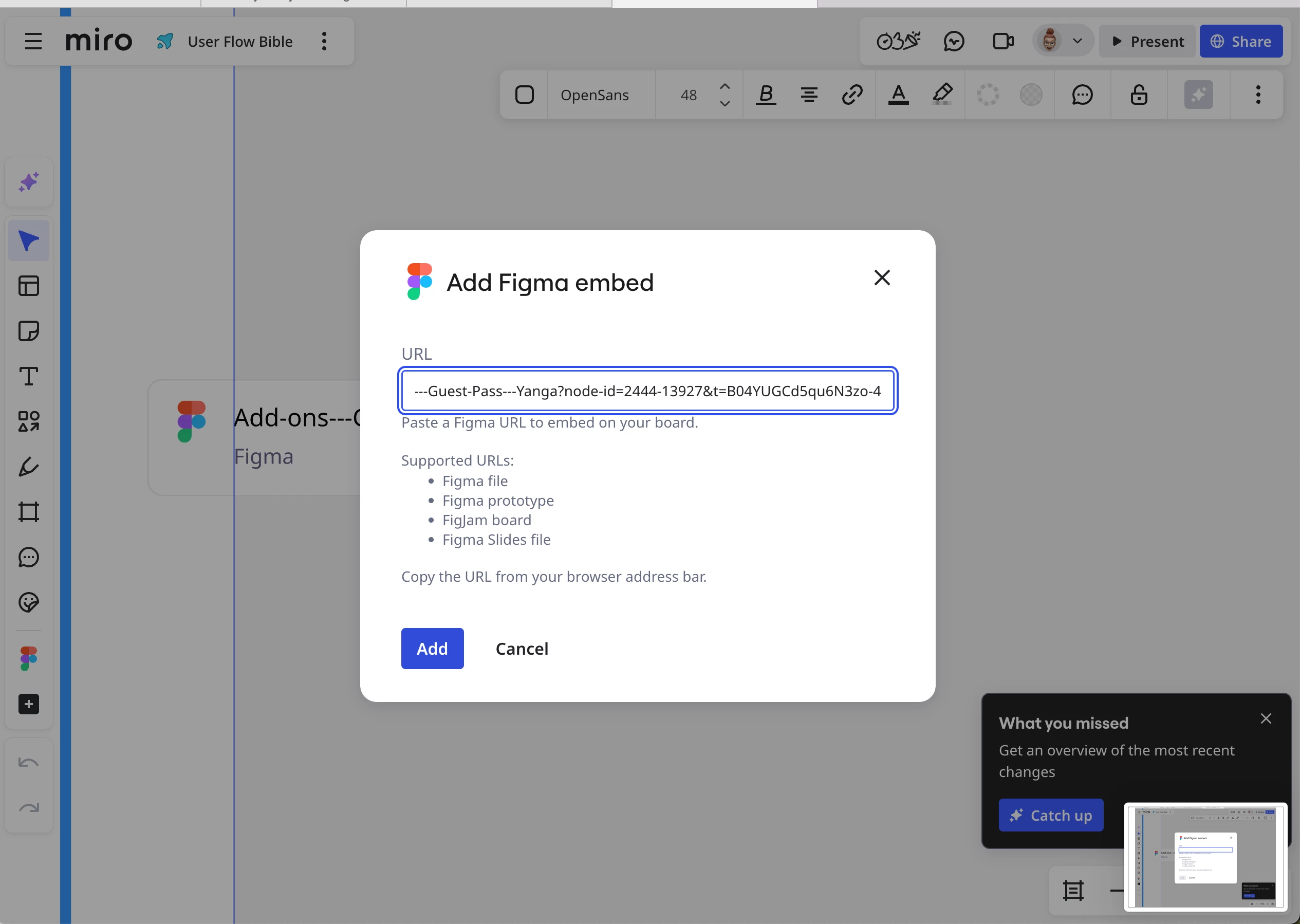1300x924 pixels.
Task: Open the border style option
Action: click(988, 95)
